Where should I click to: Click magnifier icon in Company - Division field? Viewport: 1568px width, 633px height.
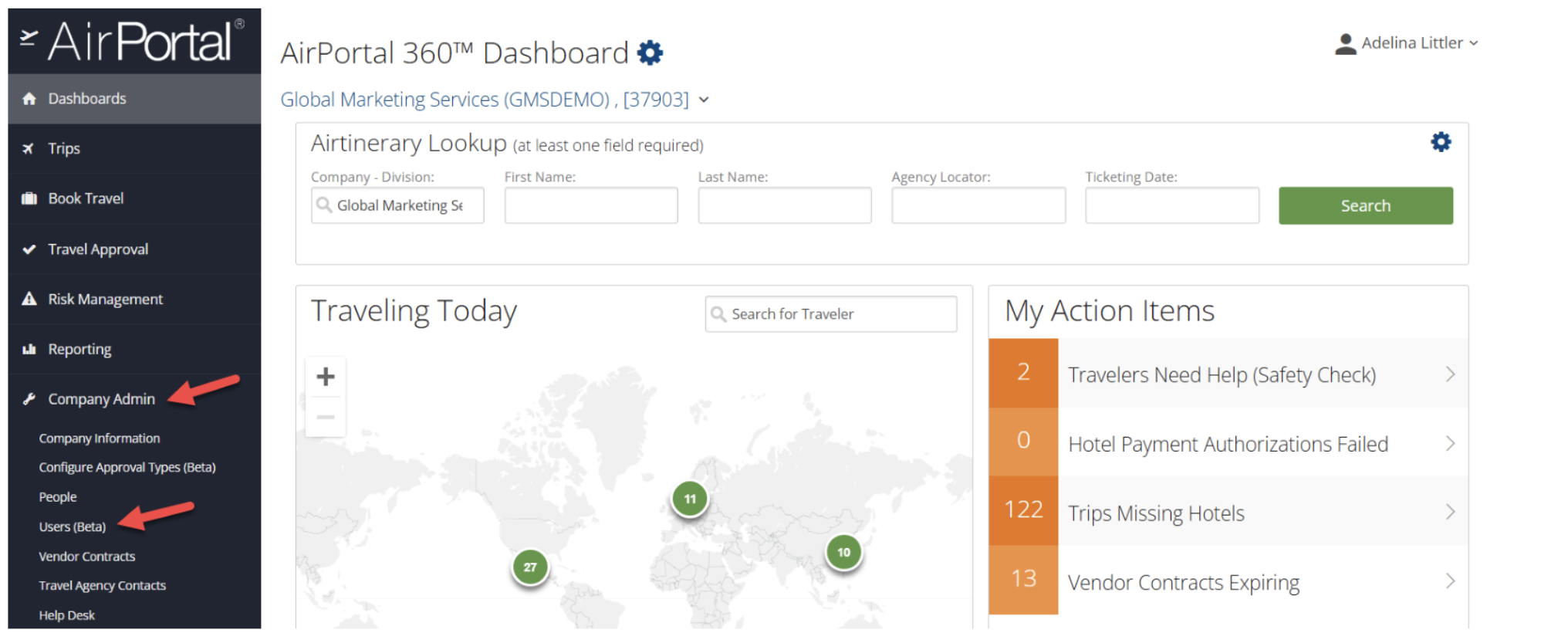coord(324,205)
